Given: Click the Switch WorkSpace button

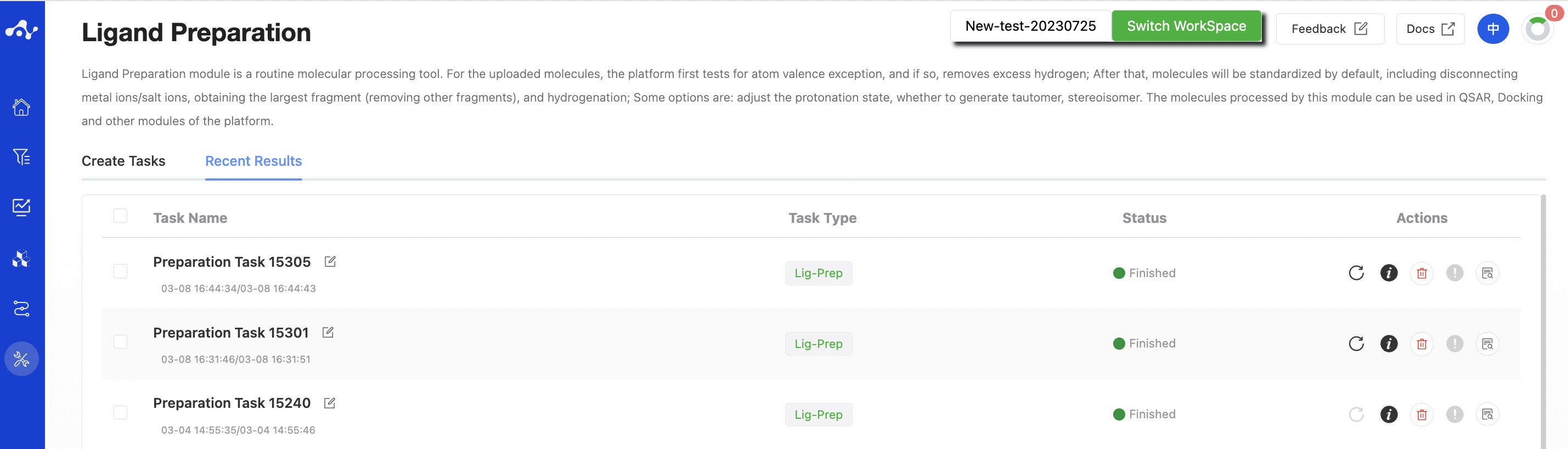Looking at the screenshot, I should click(1186, 26).
